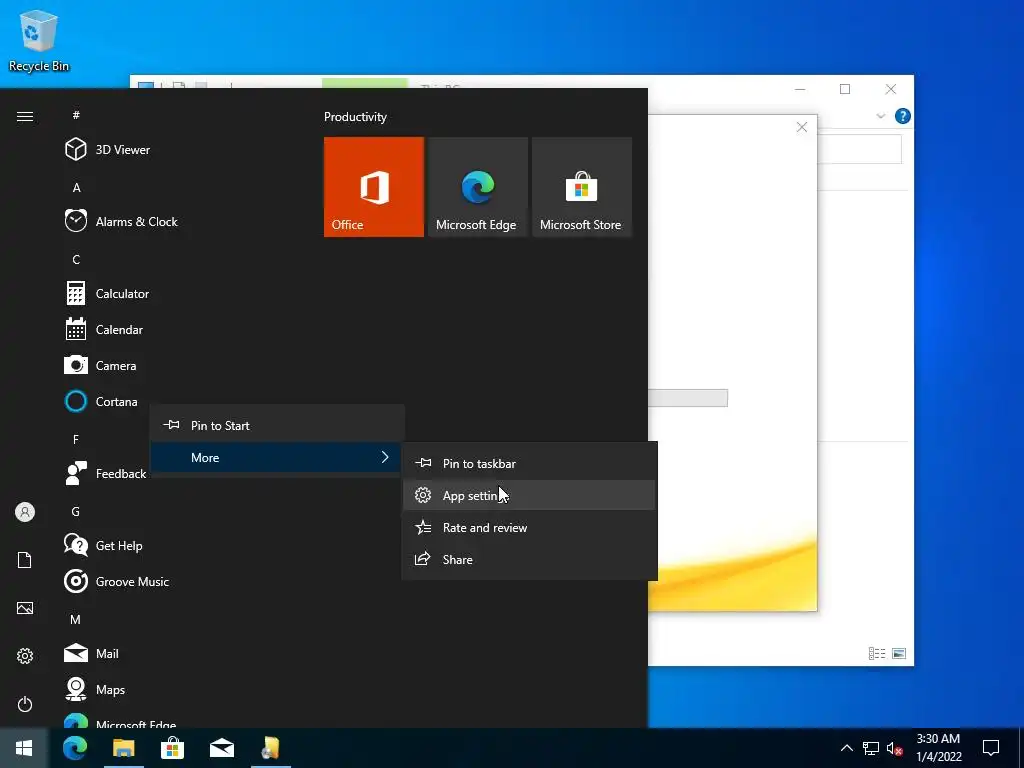Open the Action Center notifications
The width and height of the screenshot is (1024, 768).
click(991, 748)
